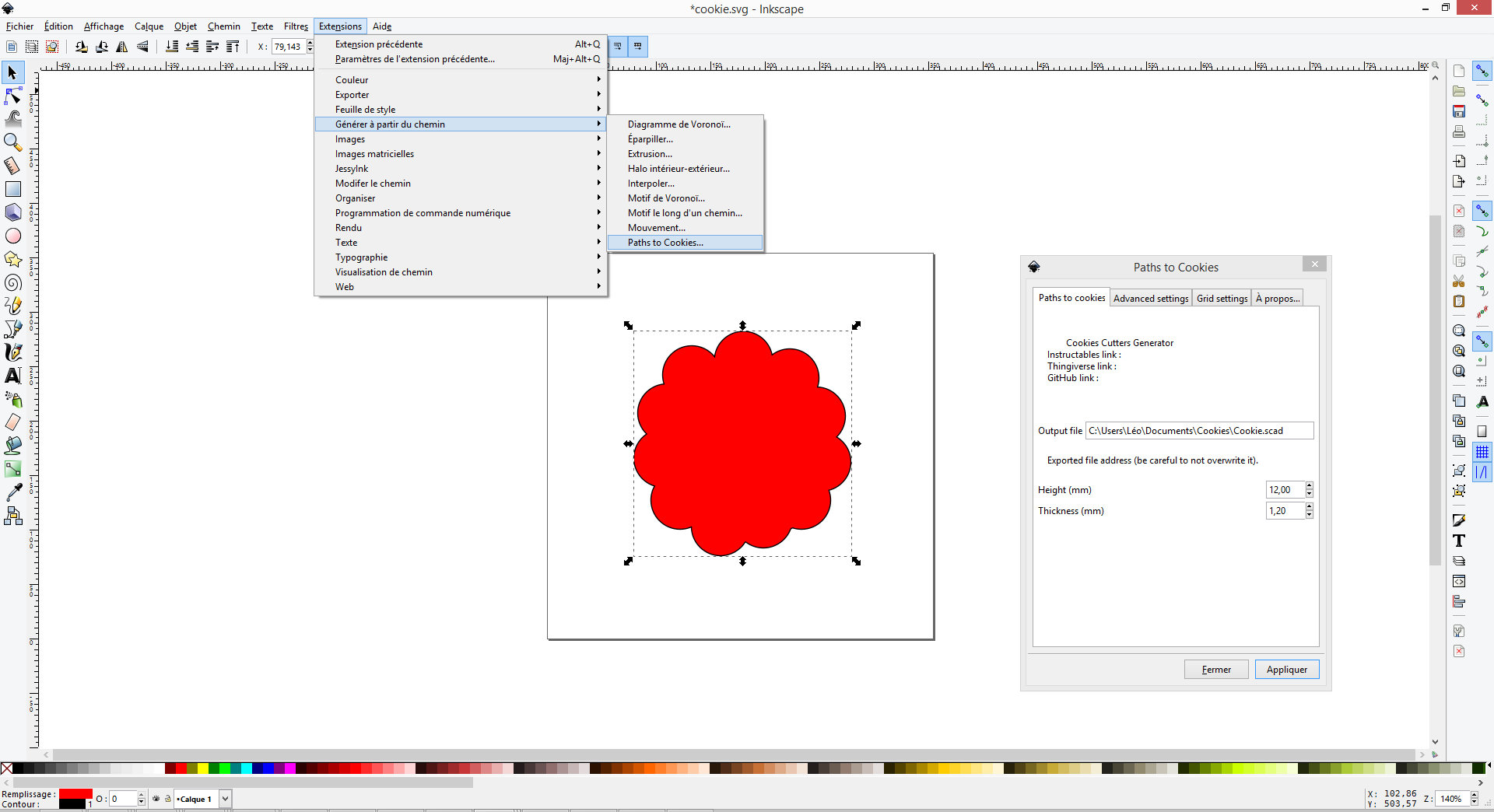Select Motif de Voronoï... entry

(685, 198)
